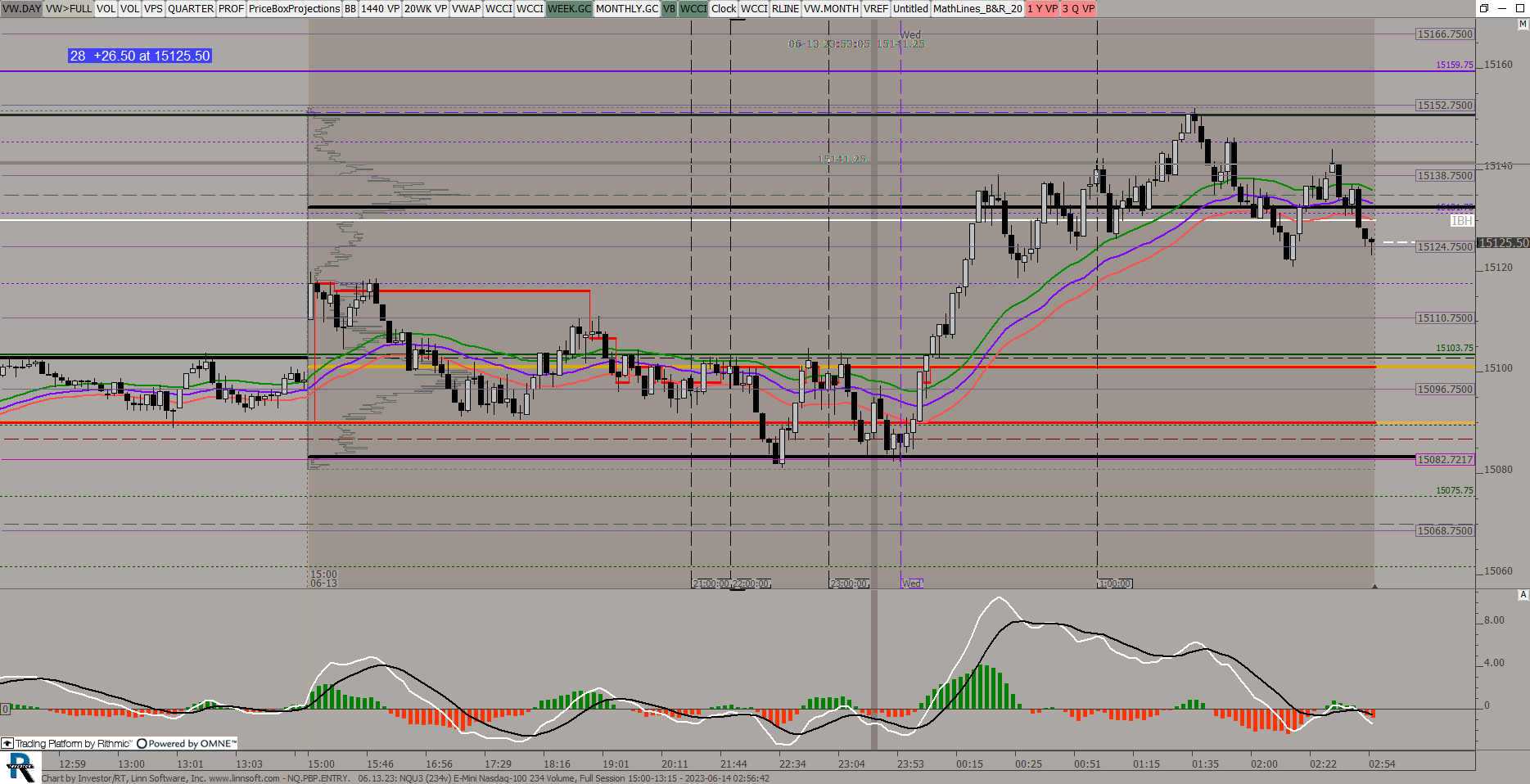Click the 23:53 time axis label
The height and width of the screenshot is (784, 1530).
point(910,764)
